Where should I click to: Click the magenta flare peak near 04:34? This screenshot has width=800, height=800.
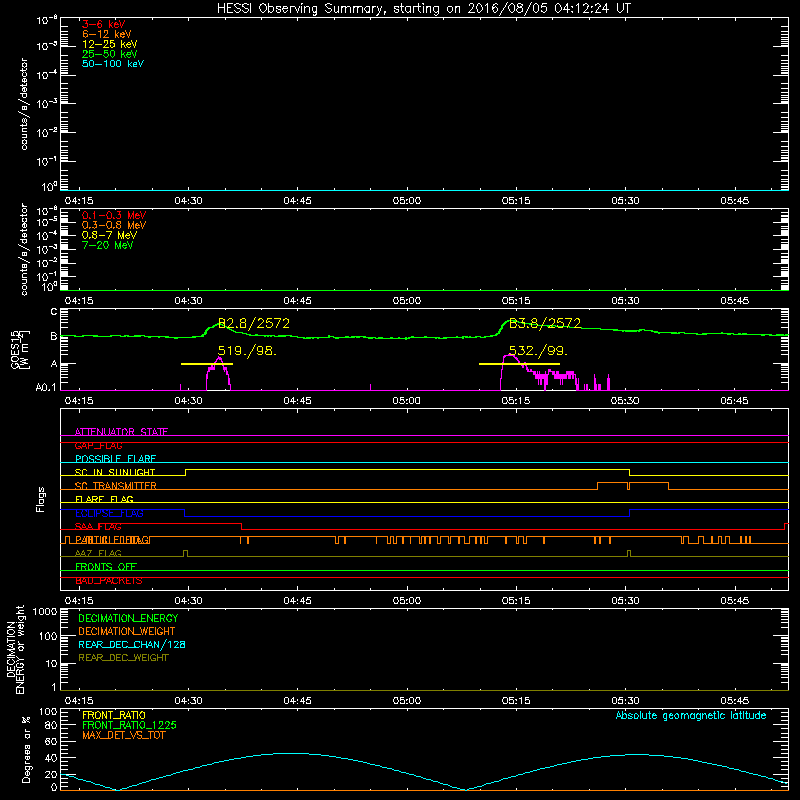[219, 359]
